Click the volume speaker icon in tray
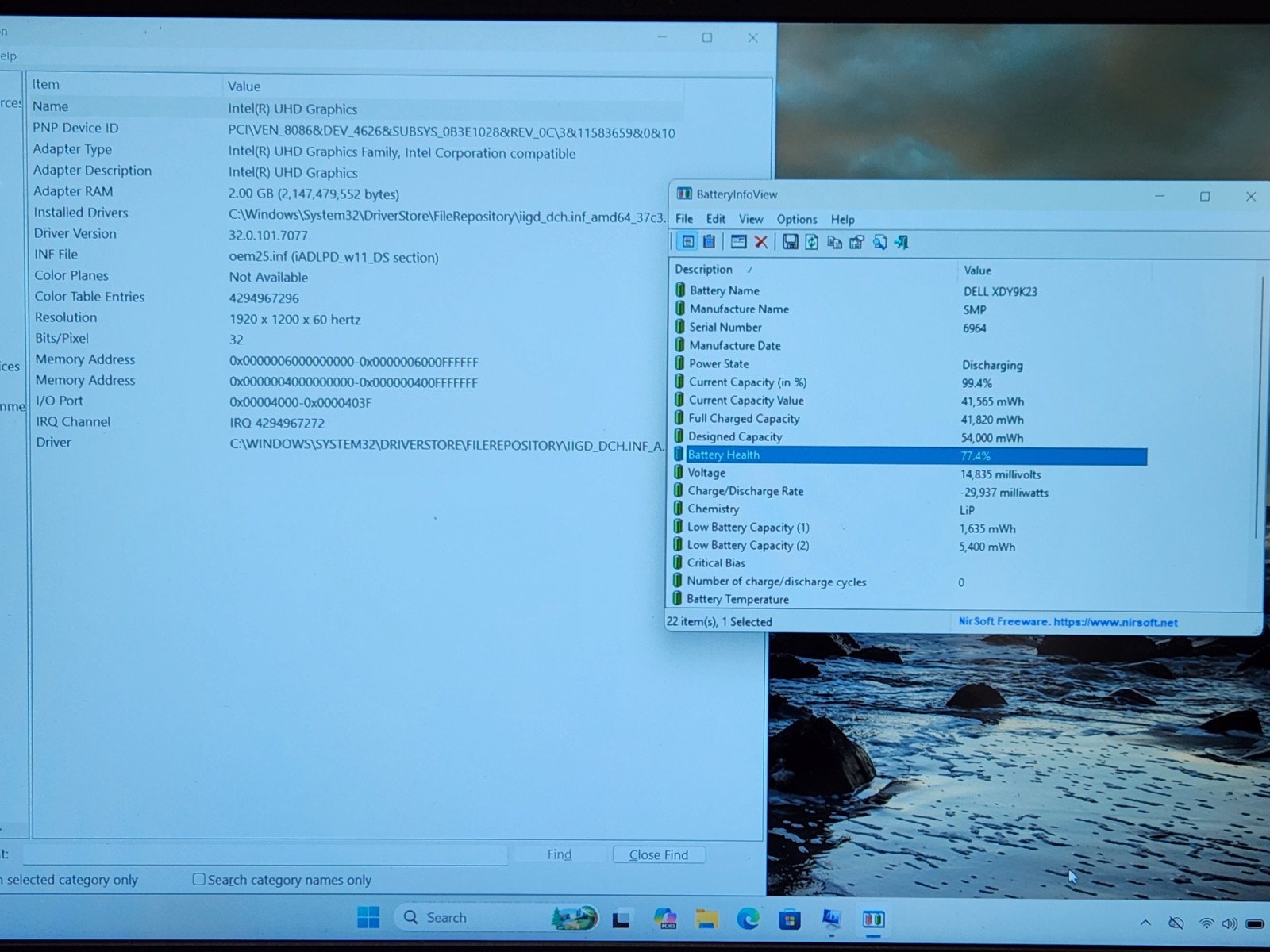The height and width of the screenshot is (952, 1270). [x=1230, y=923]
